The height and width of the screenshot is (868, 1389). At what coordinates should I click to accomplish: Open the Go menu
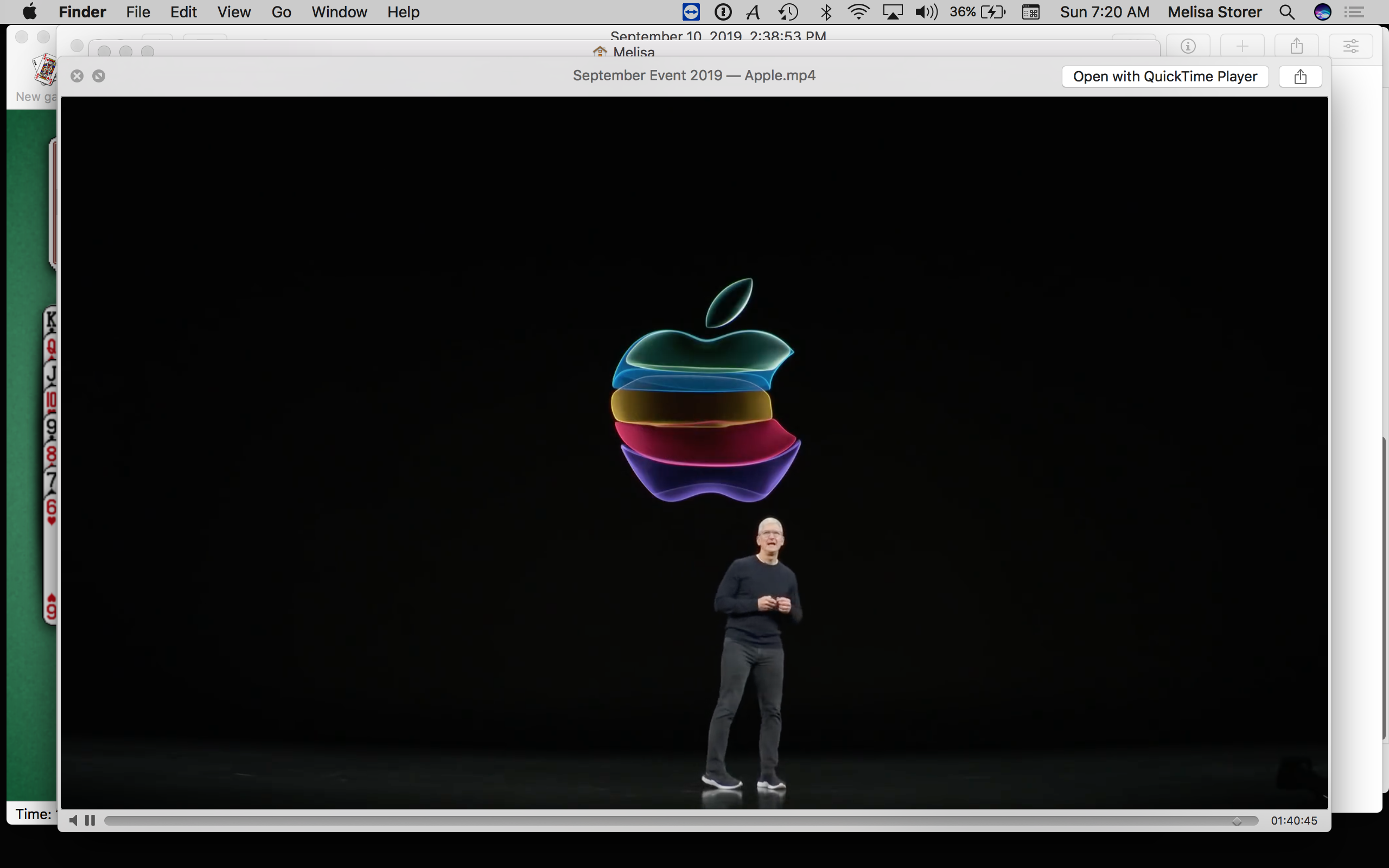(x=281, y=12)
